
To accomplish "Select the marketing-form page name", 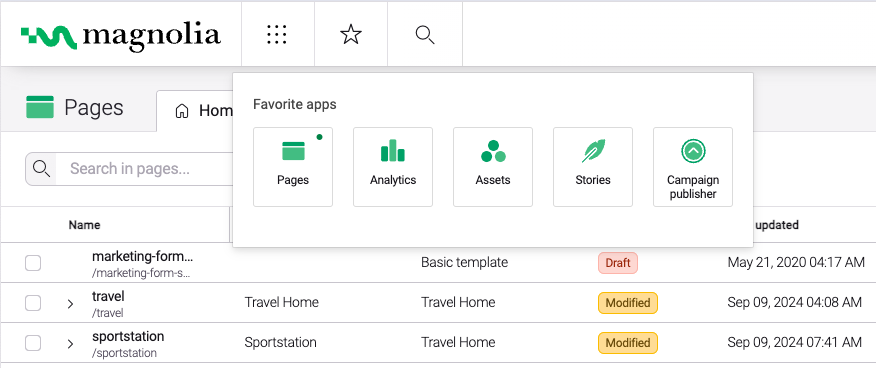I will point(142,257).
